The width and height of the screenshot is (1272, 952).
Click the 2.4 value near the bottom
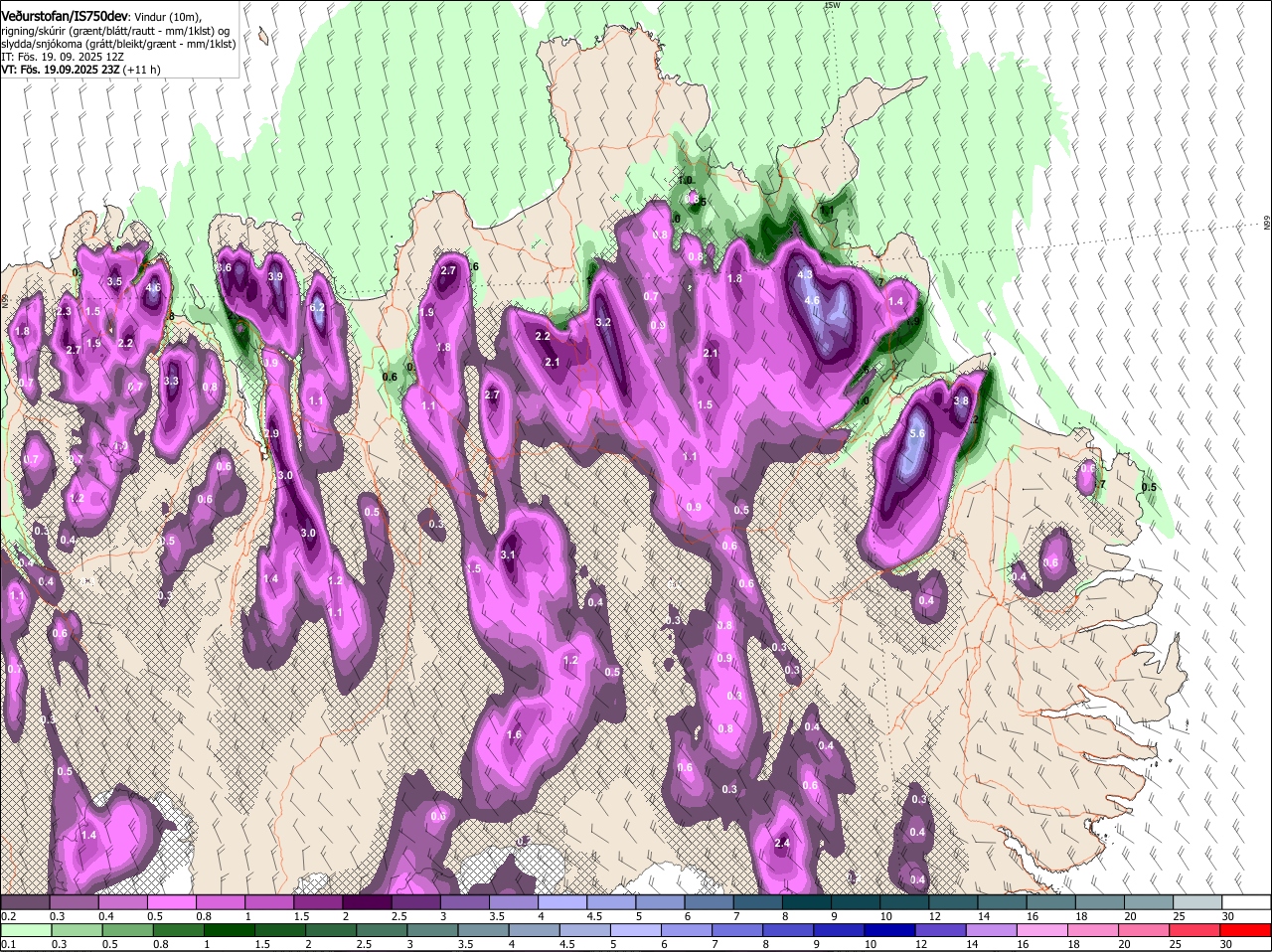tap(782, 843)
